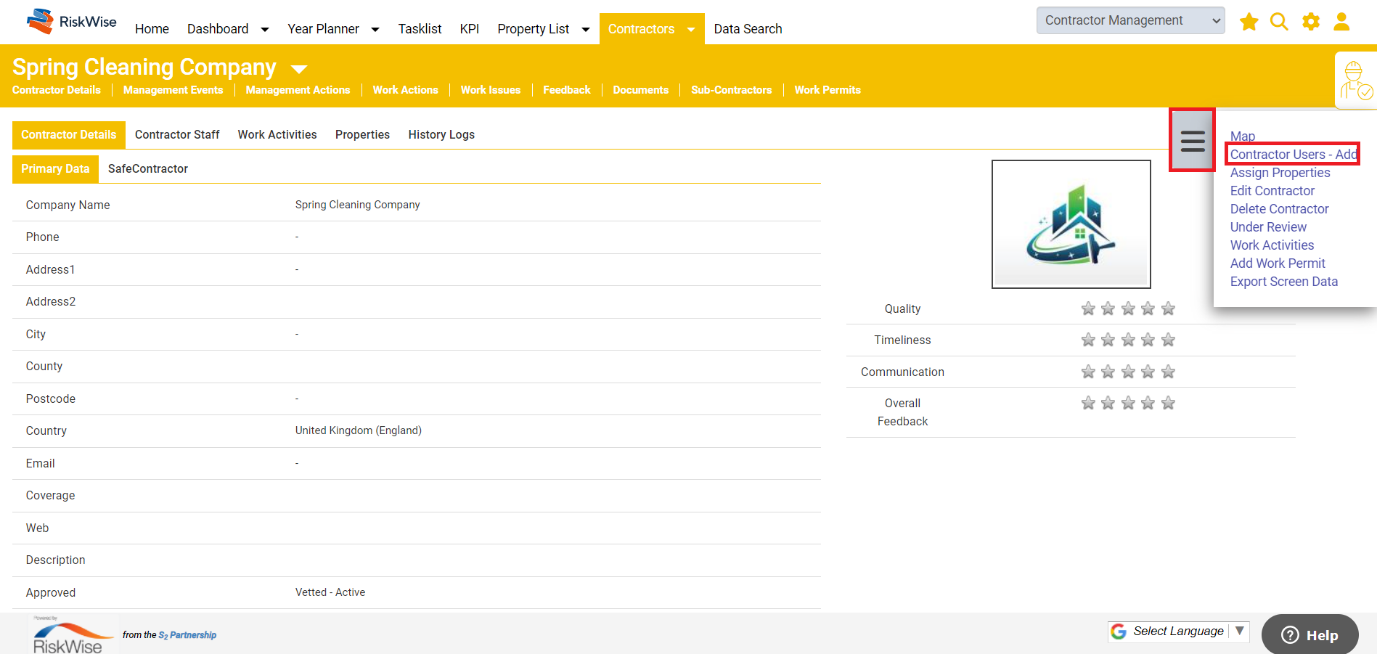Give five stars for Quality rating
Screen dimensions: 1377x654
[1168, 308]
